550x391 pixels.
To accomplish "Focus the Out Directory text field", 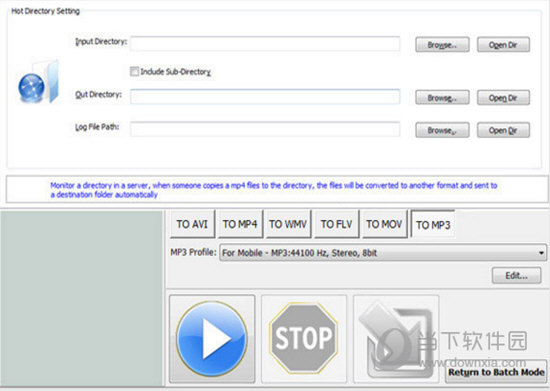I will [x=265, y=96].
